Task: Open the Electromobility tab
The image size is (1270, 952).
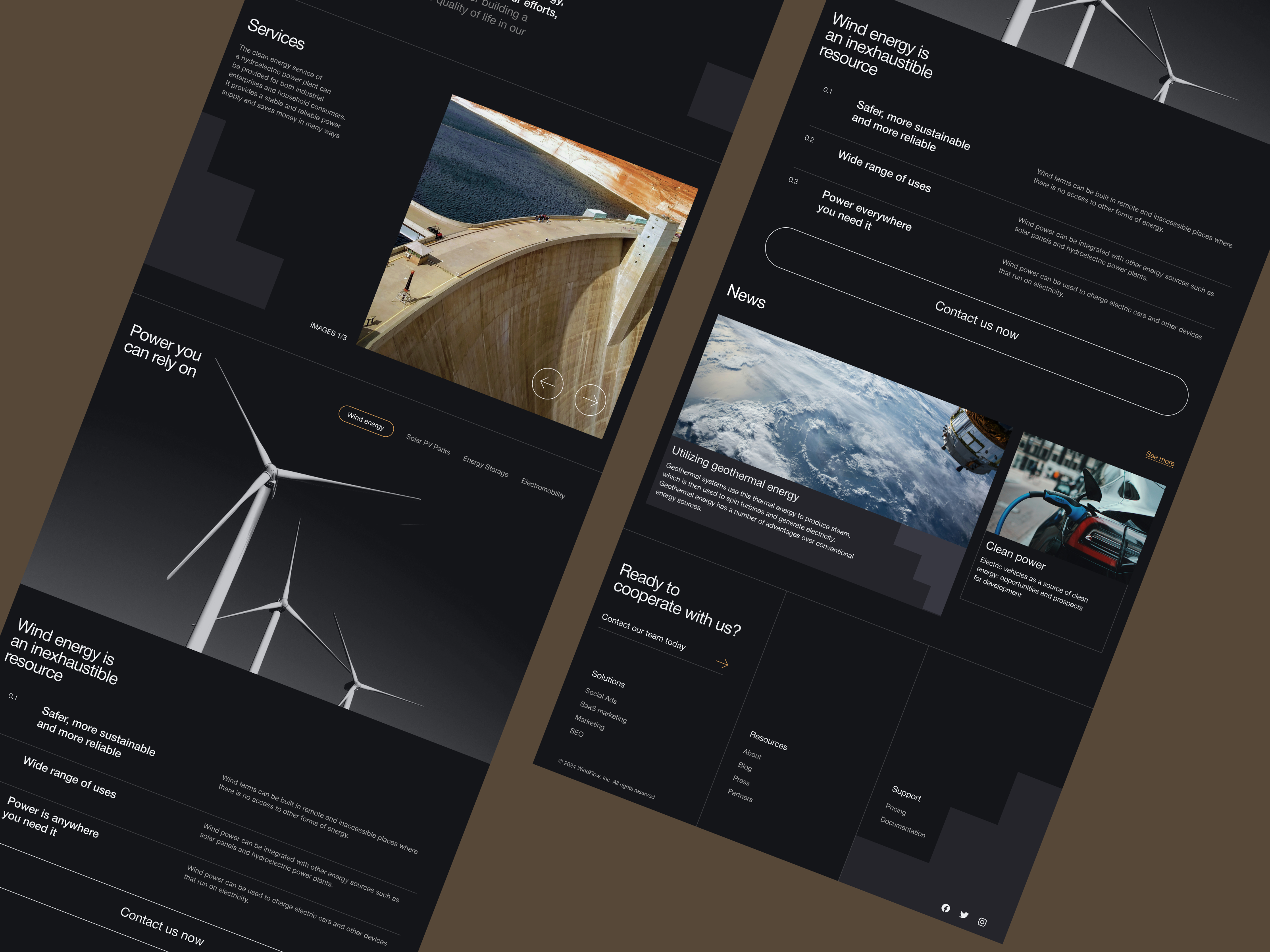Action: coord(543,488)
